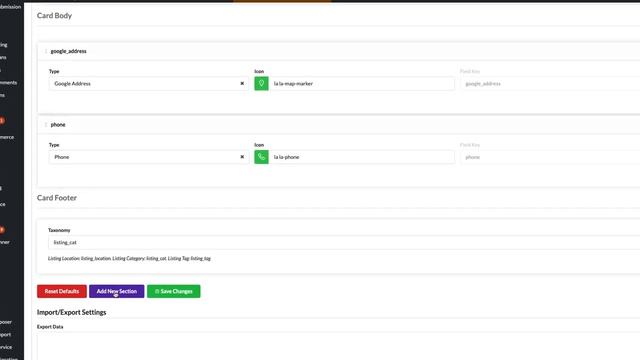Click the Save Changes button
The image size is (640, 360).
(173, 291)
